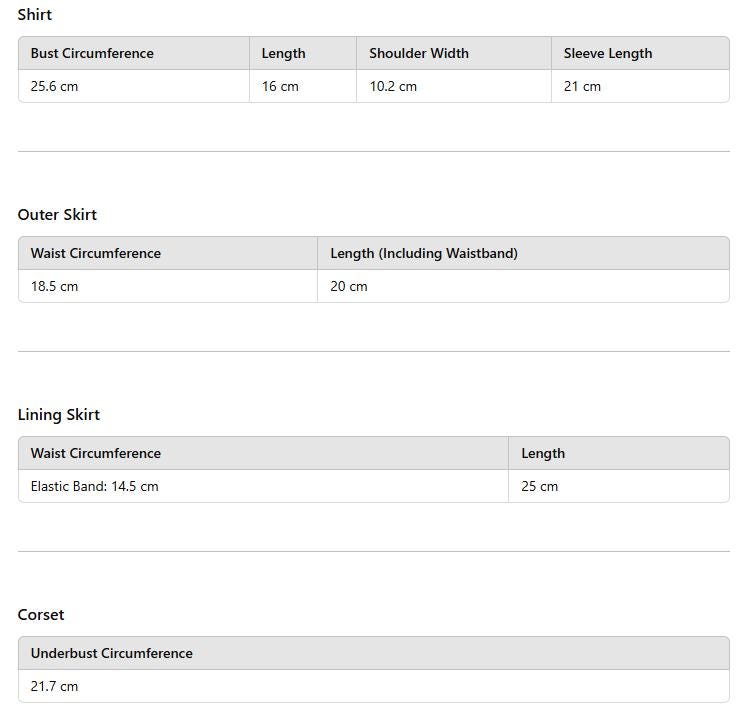Click the Underbust Circumference header

pyautogui.click(x=111, y=654)
